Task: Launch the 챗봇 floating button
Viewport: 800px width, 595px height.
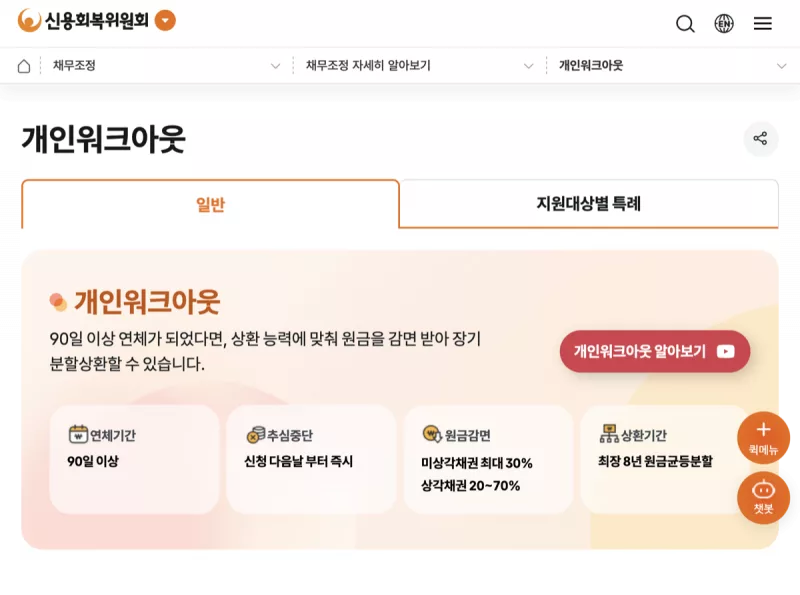Action: pos(763,498)
